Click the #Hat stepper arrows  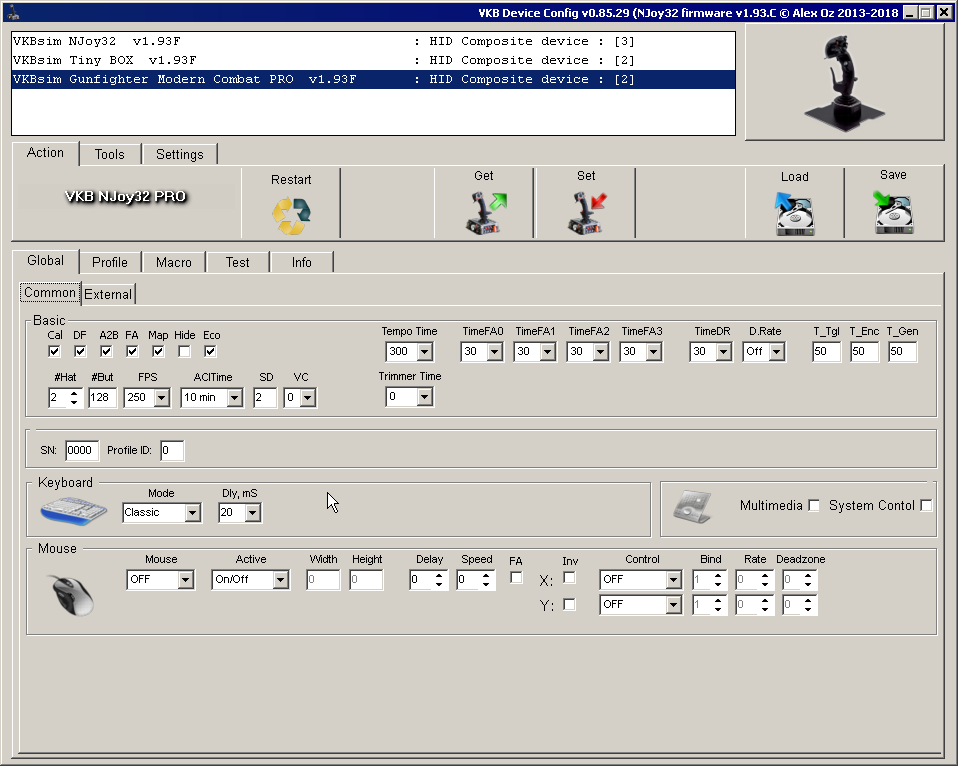click(74, 398)
